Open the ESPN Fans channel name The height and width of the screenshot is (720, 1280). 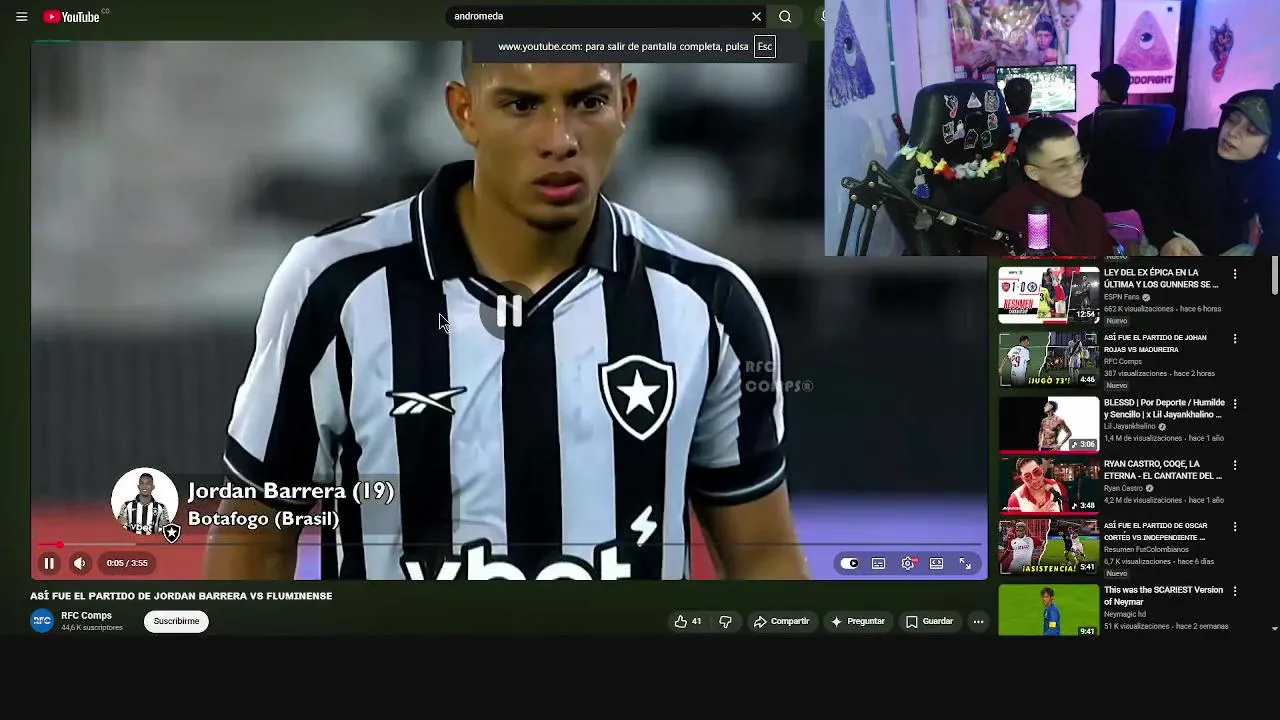tap(1122, 297)
